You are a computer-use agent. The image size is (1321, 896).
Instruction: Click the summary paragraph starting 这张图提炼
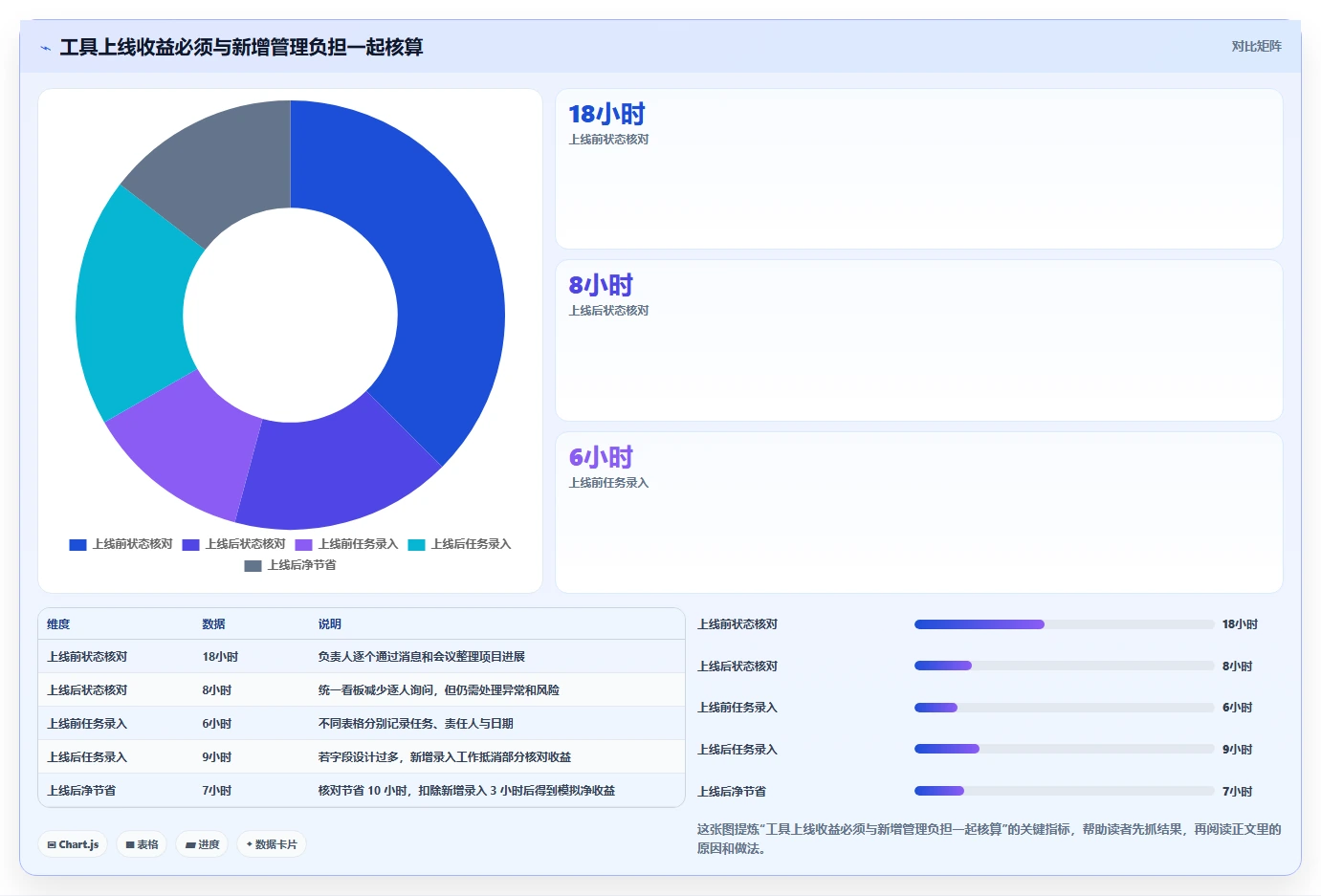point(989,839)
